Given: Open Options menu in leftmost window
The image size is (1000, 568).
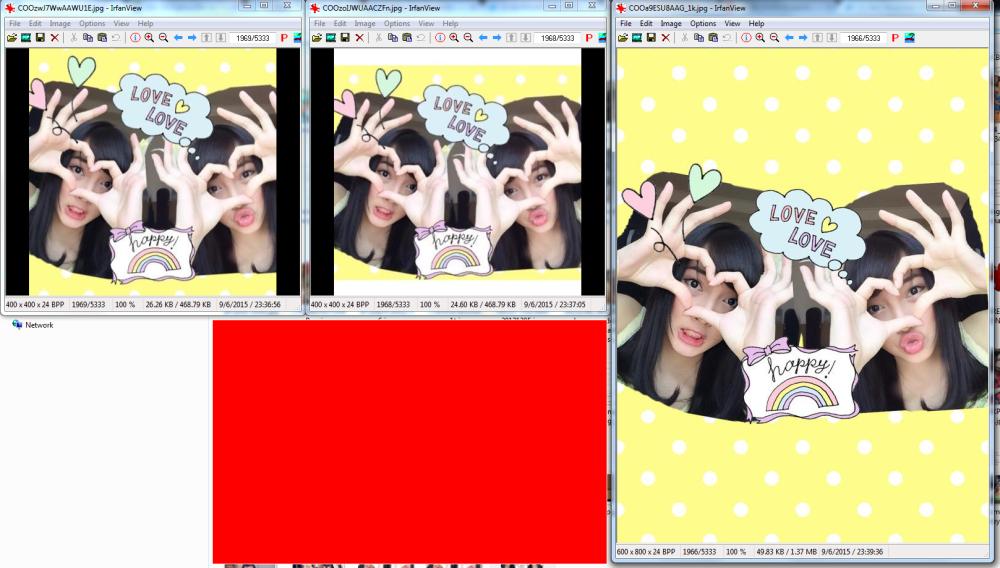Looking at the screenshot, I should click(92, 23).
